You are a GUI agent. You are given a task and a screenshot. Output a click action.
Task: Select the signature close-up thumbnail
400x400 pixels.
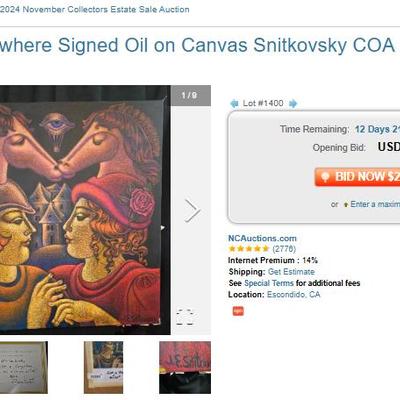(x=185, y=367)
